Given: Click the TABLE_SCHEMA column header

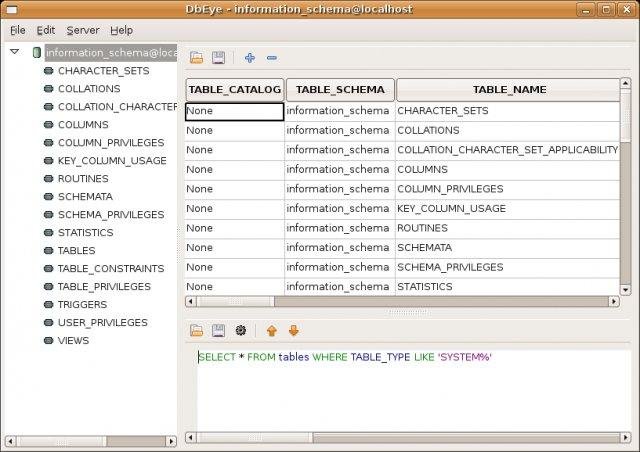Looking at the screenshot, I should pyautogui.click(x=340, y=89).
